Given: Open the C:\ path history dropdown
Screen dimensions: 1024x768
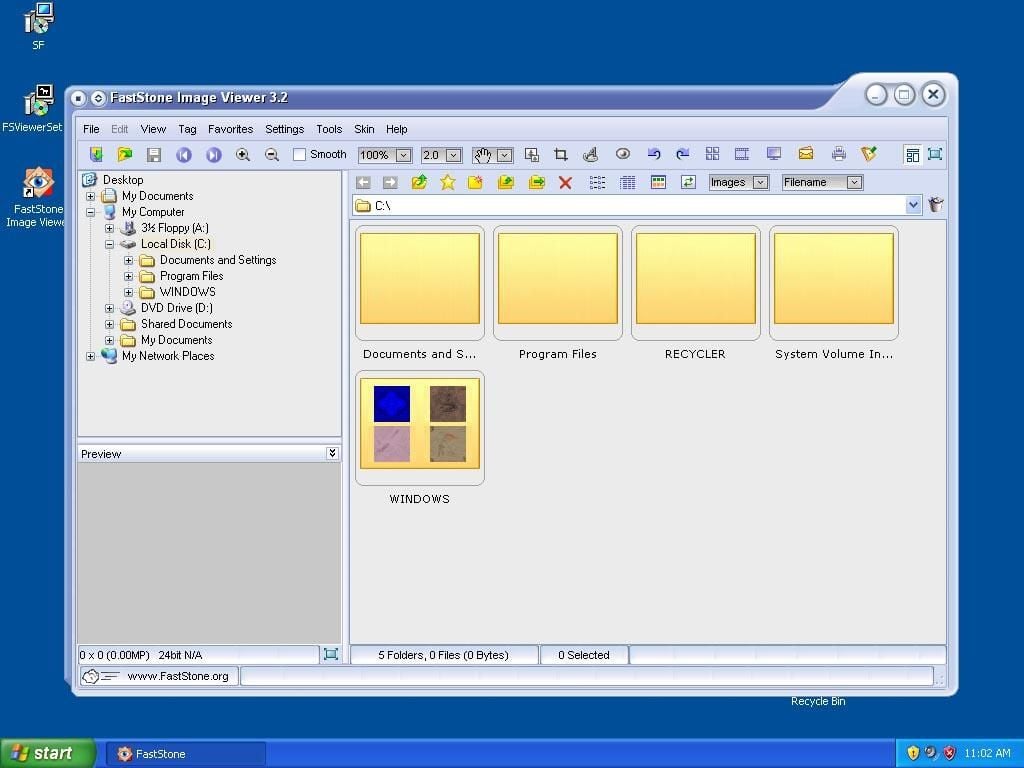Looking at the screenshot, I should 913,205.
